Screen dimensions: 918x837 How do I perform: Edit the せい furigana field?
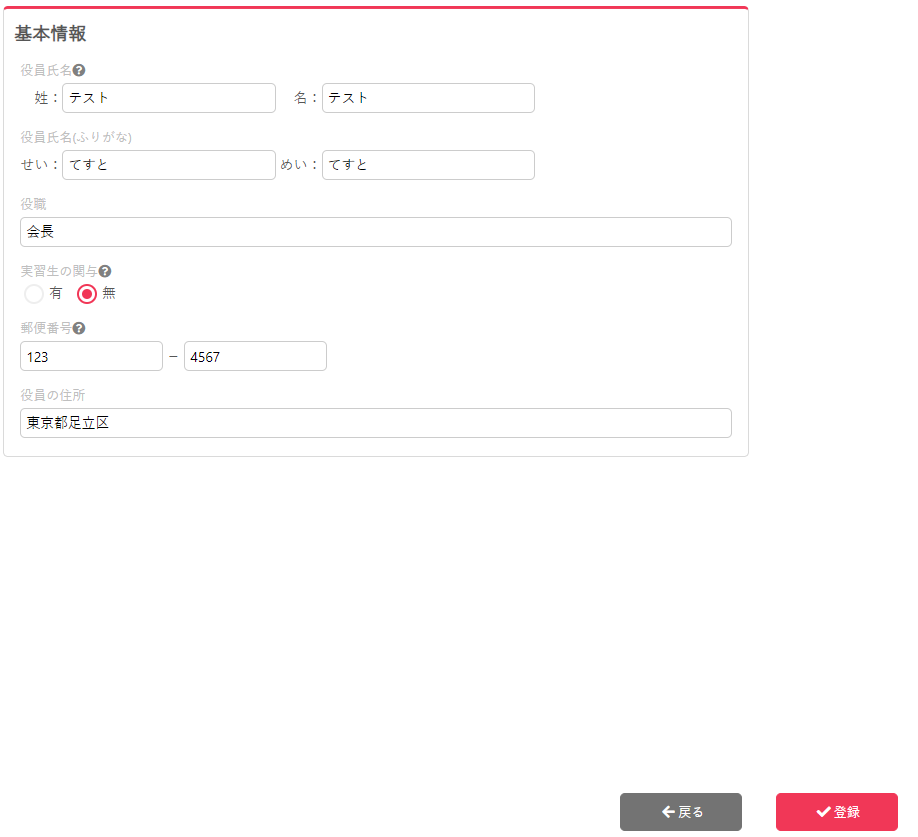coord(168,165)
